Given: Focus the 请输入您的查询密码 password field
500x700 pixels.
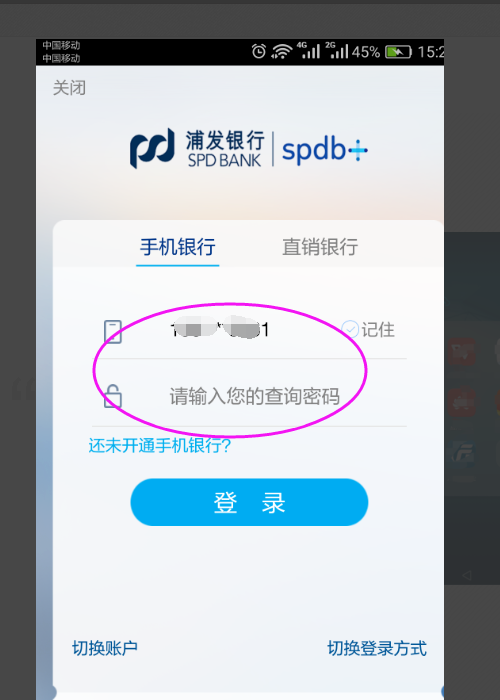Looking at the screenshot, I should click(254, 396).
